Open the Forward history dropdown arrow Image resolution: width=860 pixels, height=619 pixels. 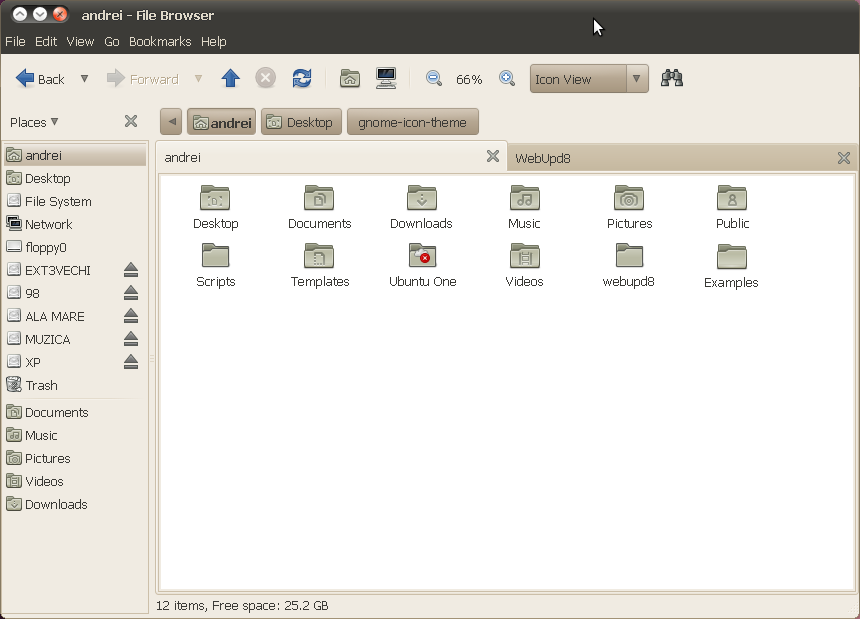coord(199,79)
